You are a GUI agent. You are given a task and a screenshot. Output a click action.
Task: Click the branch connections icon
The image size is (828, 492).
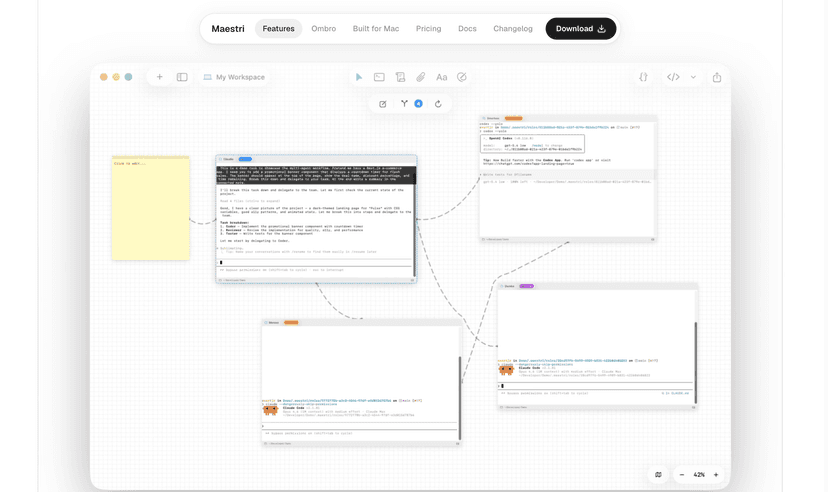pyautogui.click(x=404, y=103)
